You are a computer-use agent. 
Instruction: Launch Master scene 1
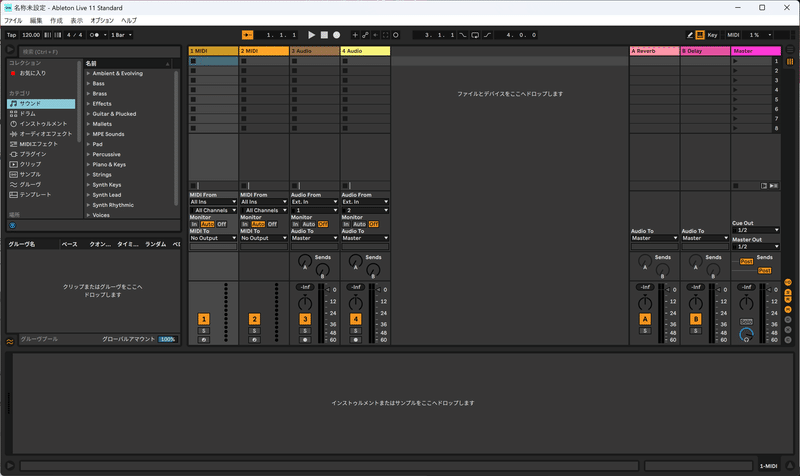pyautogui.click(x=735, y=61)
